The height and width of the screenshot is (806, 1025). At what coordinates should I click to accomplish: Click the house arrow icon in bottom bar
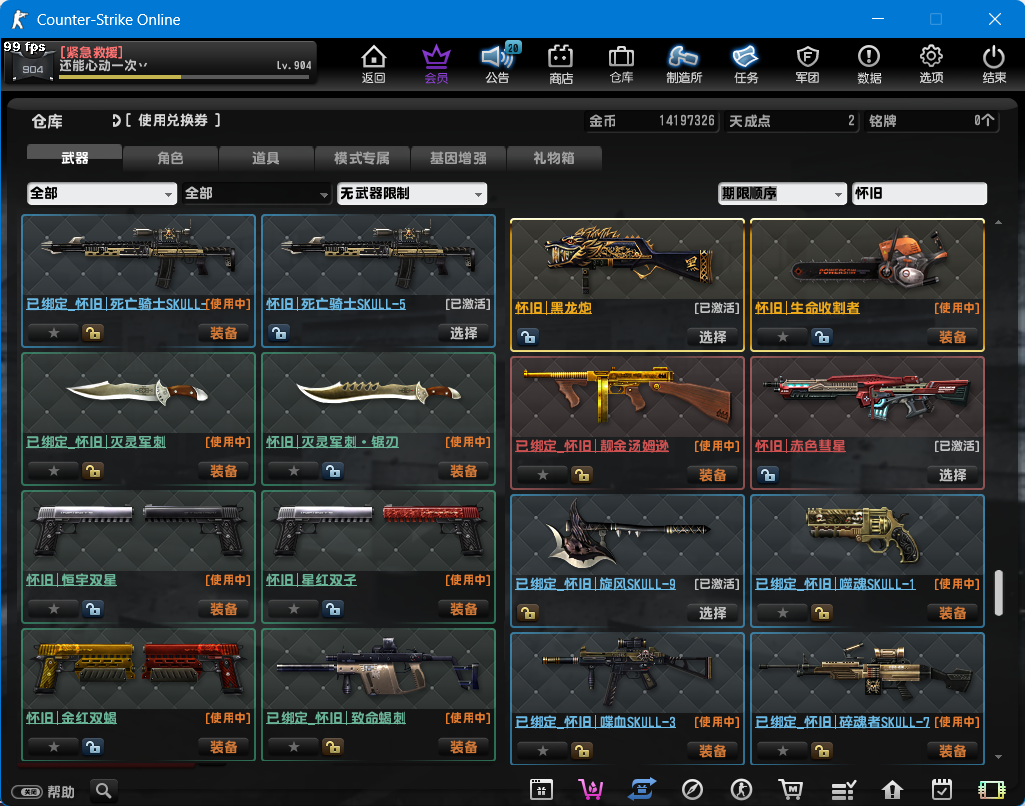(892, 790)
